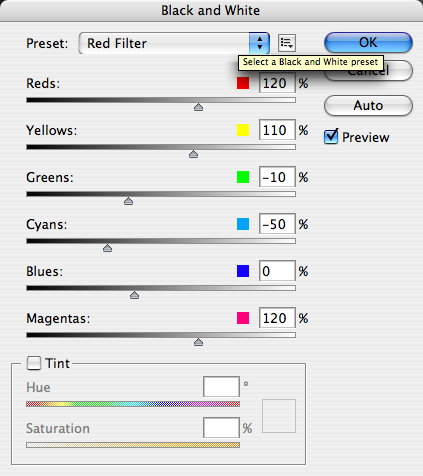Screen dimensions: 423x476
Task: Confirm with the OK button
Action: point(368,42)
